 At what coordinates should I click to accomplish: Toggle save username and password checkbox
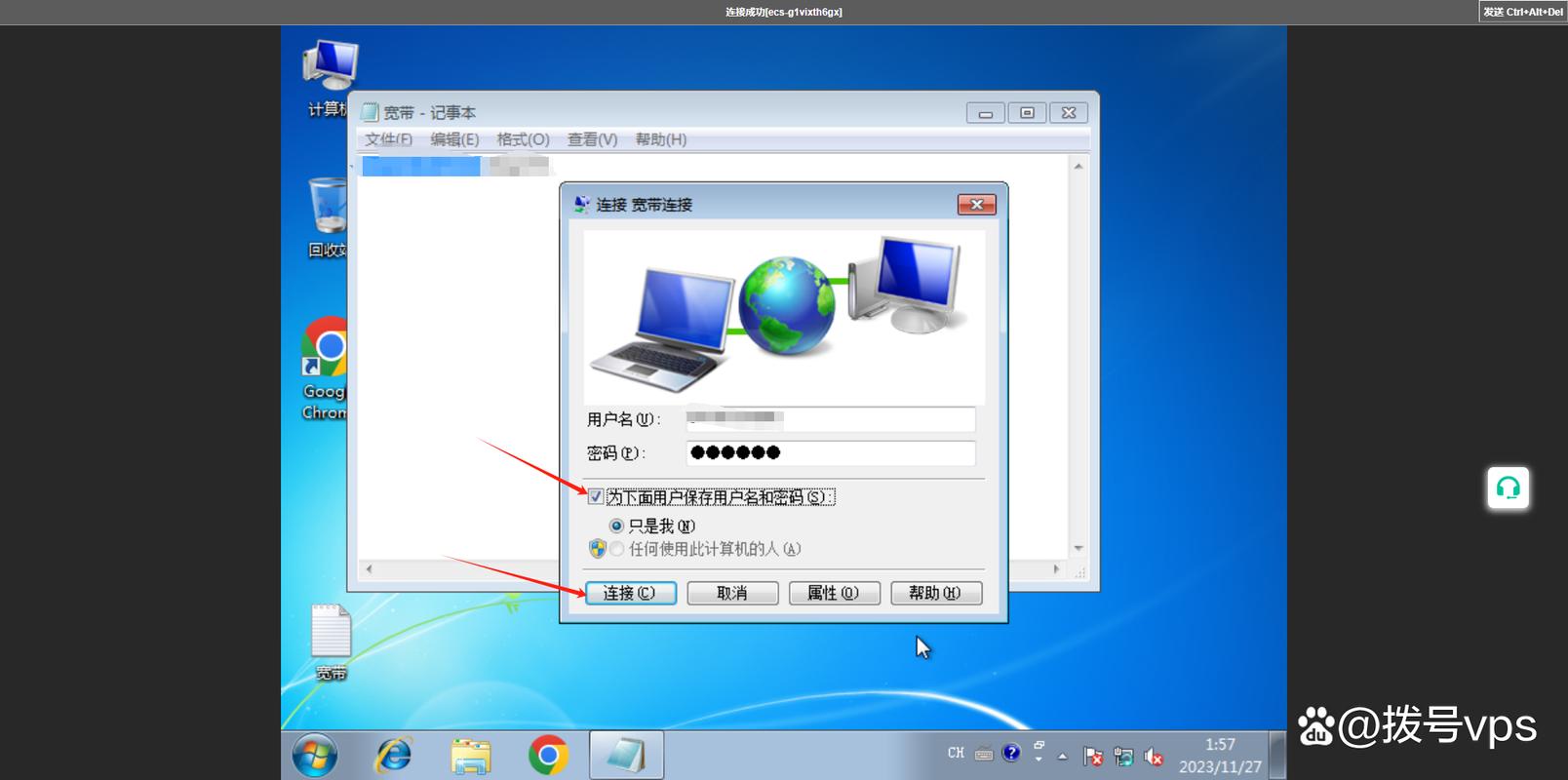(596, 496)
